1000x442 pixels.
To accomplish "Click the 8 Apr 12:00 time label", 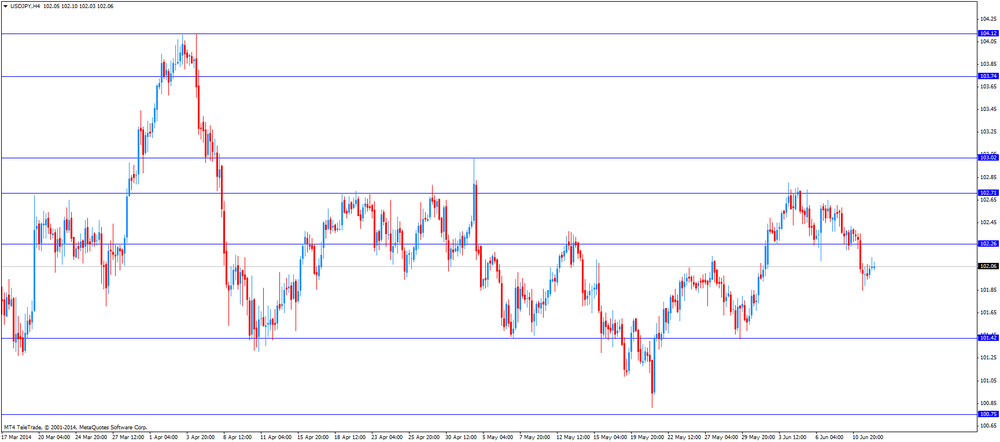I will coord(240,437).
